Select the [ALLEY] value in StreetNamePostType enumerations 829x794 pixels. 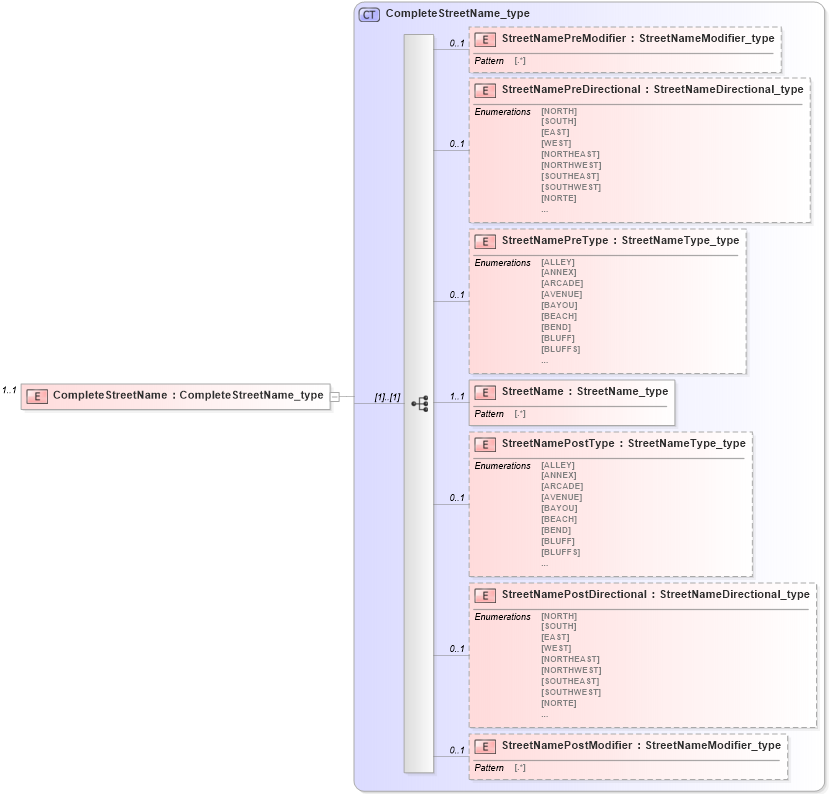(x=557, y=465)
